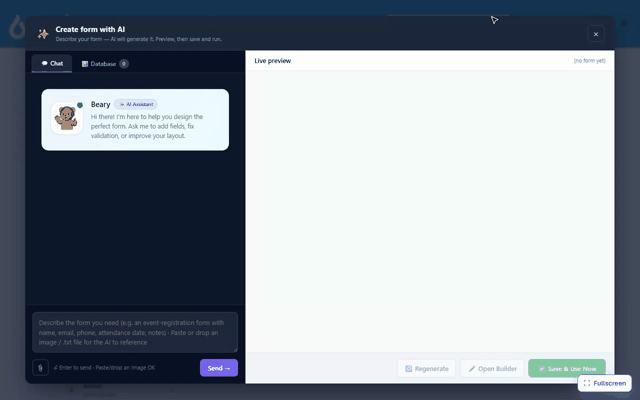Image resolution: width=640 pixels, height=400 pixels.
Task: Click the AI Assistant badge
Action: click(x=136, y=104)
